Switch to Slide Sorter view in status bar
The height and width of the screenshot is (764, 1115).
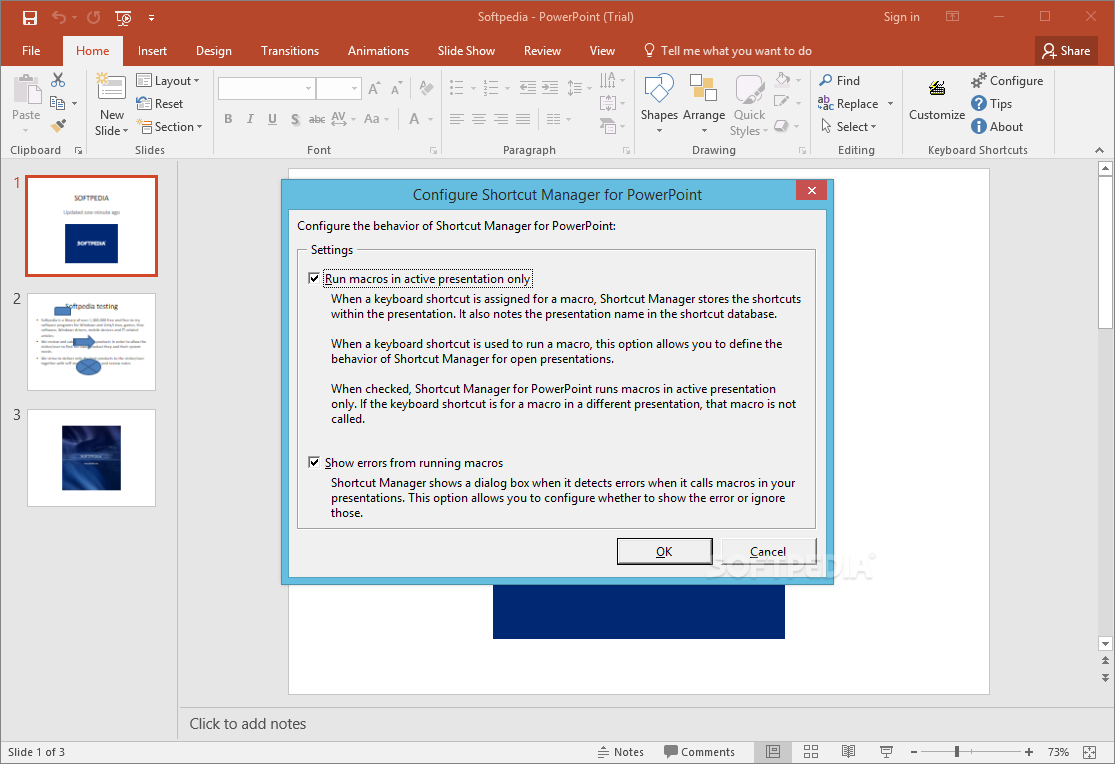pyautogui.click(x=811, y=752)
